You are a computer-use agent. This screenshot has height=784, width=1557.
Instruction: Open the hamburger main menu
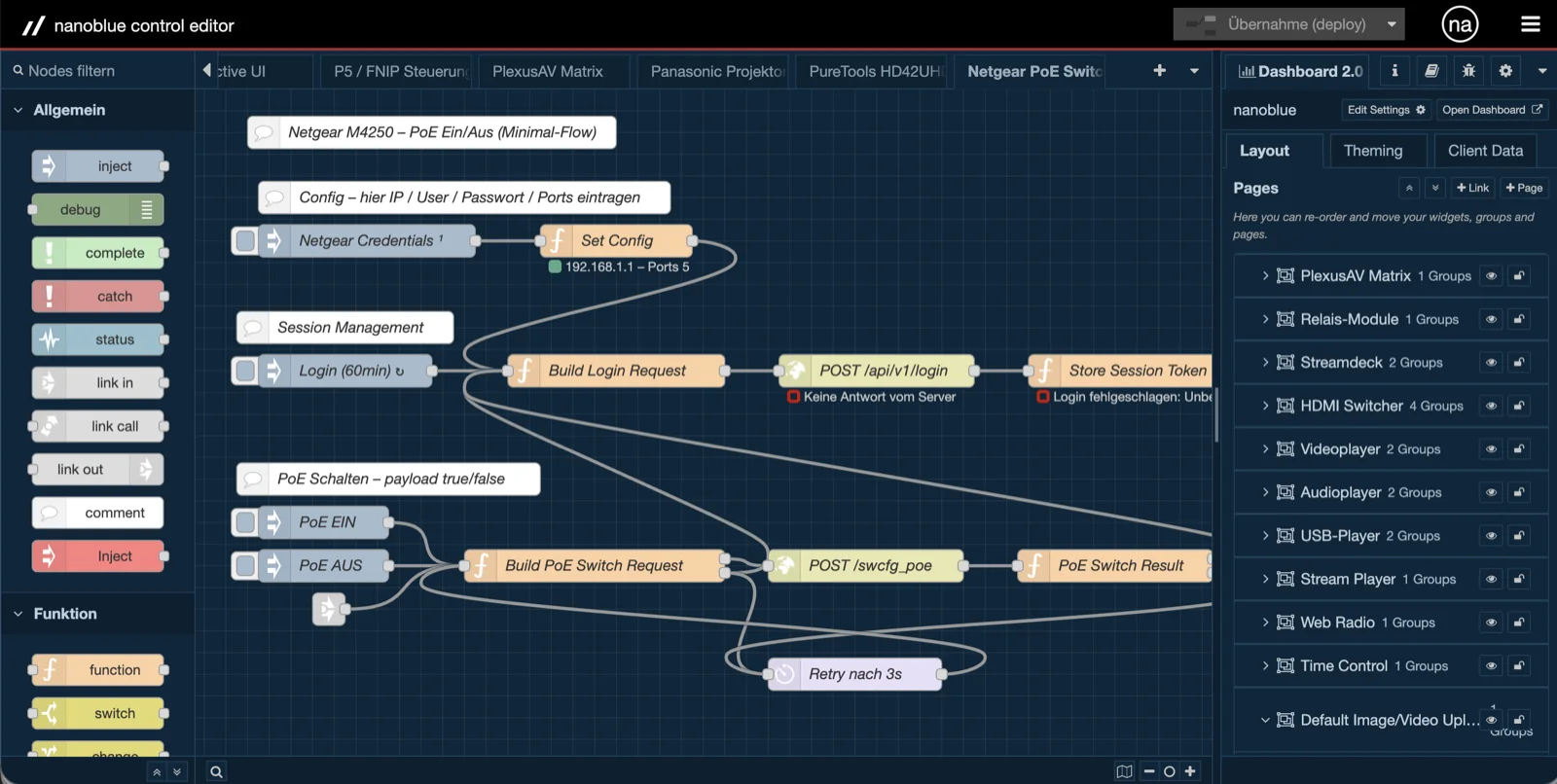(1531, 24)
